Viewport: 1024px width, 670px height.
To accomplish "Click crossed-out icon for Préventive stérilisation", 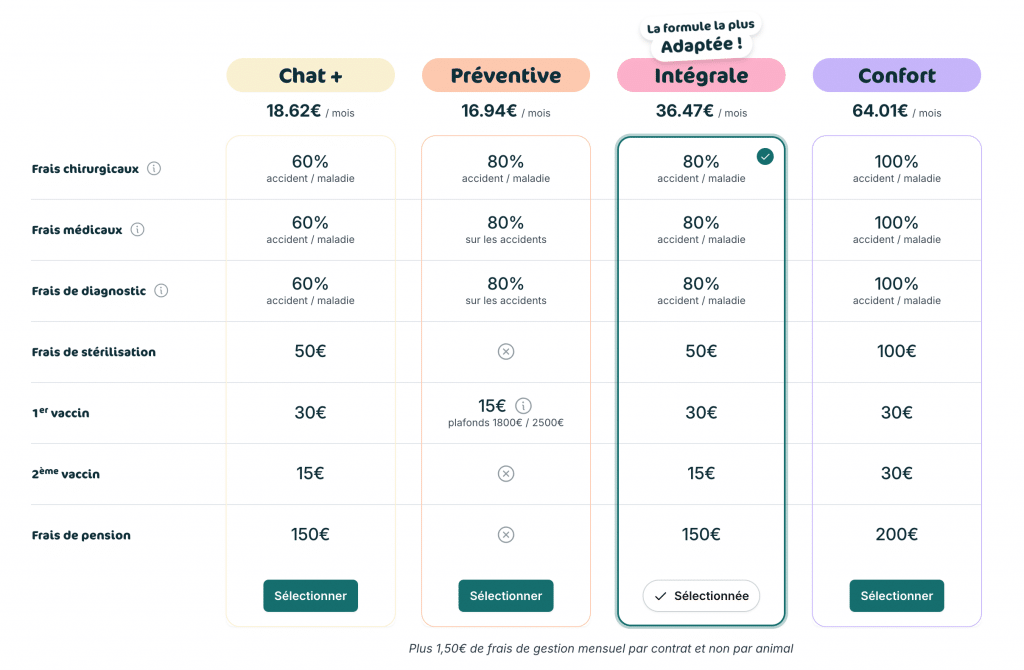I will (x=506, y=351).
